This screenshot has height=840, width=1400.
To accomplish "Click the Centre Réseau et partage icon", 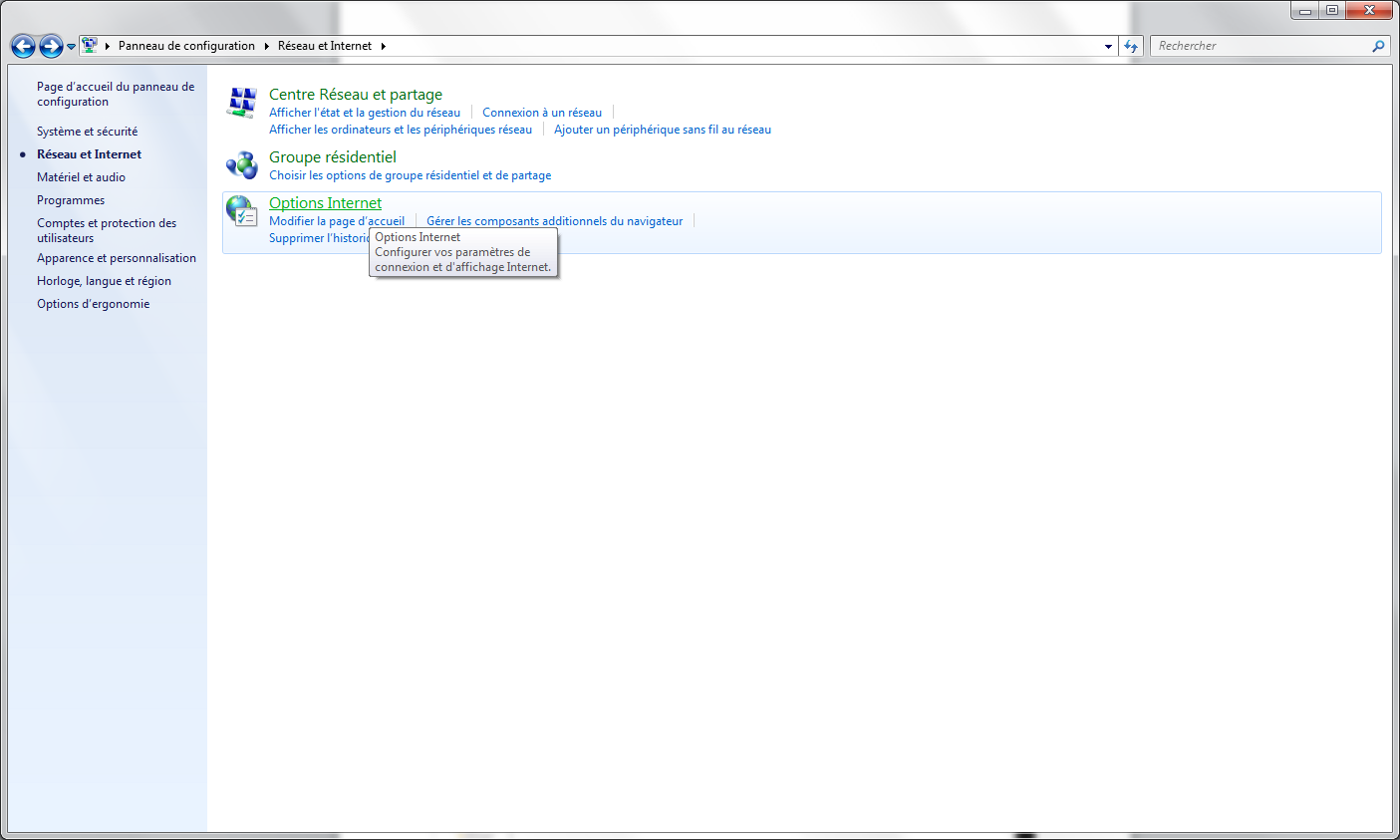I will [x=242, y=103].
